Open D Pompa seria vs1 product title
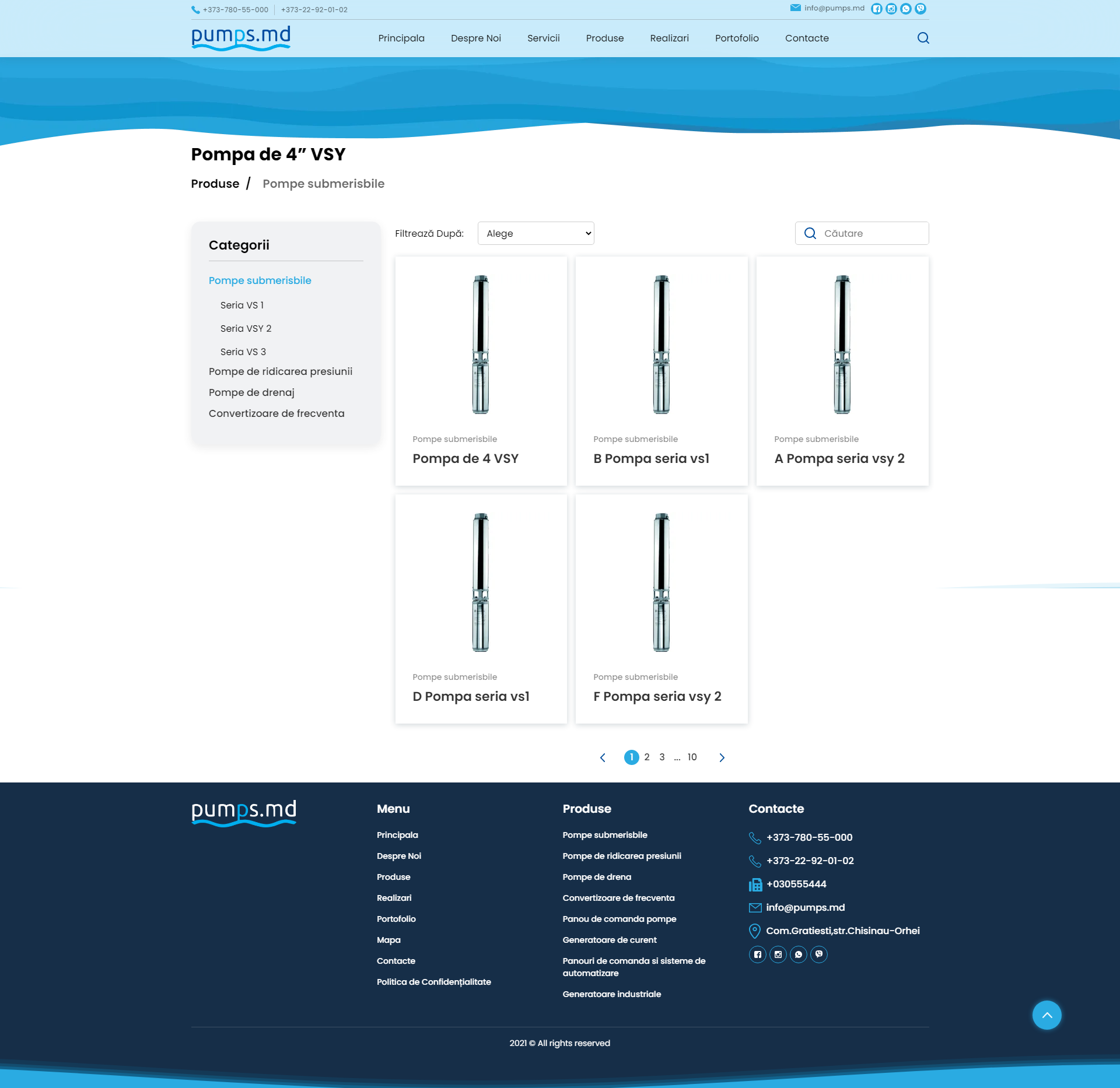 [471, 697]
